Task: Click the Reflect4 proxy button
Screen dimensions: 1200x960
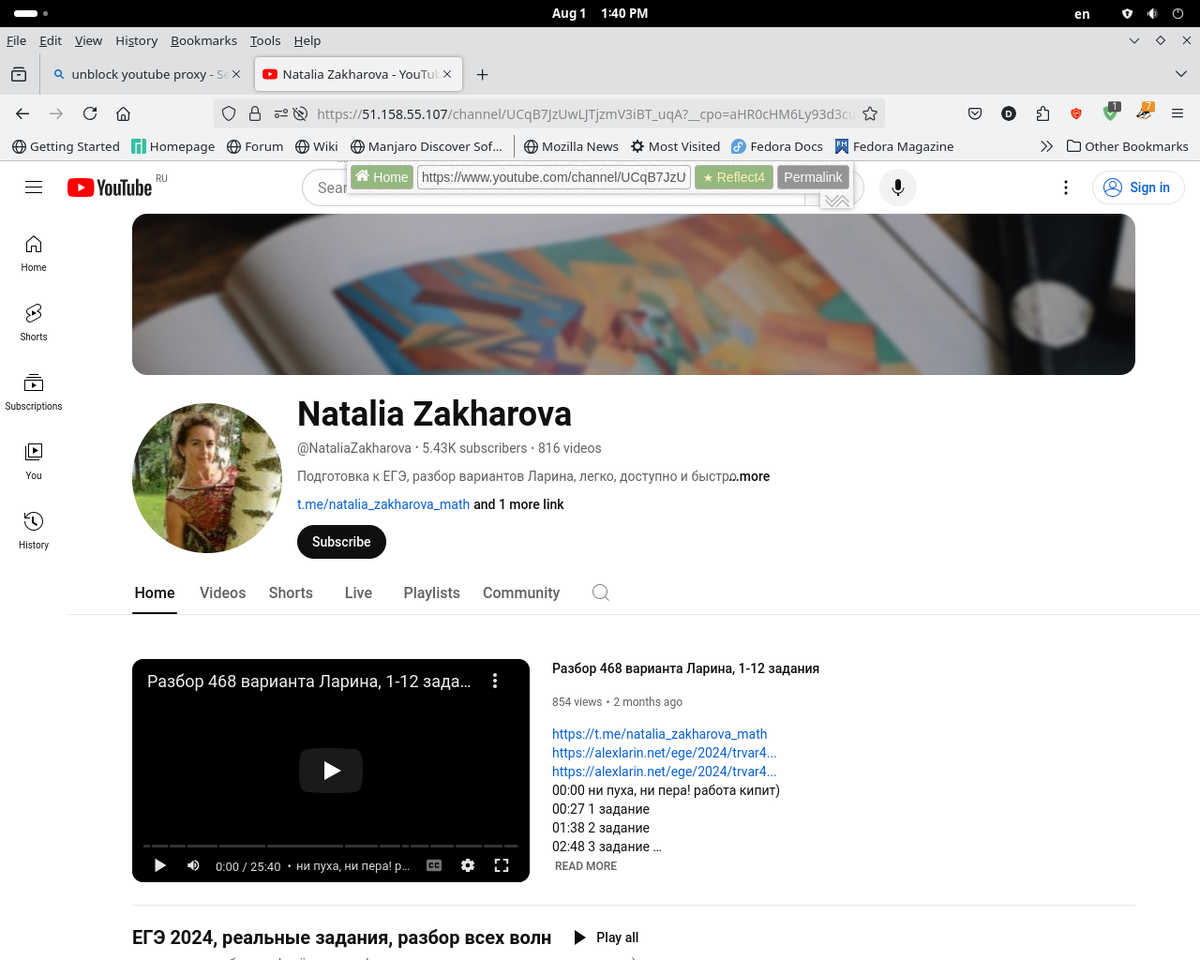Action: click(x=734, y=177)
